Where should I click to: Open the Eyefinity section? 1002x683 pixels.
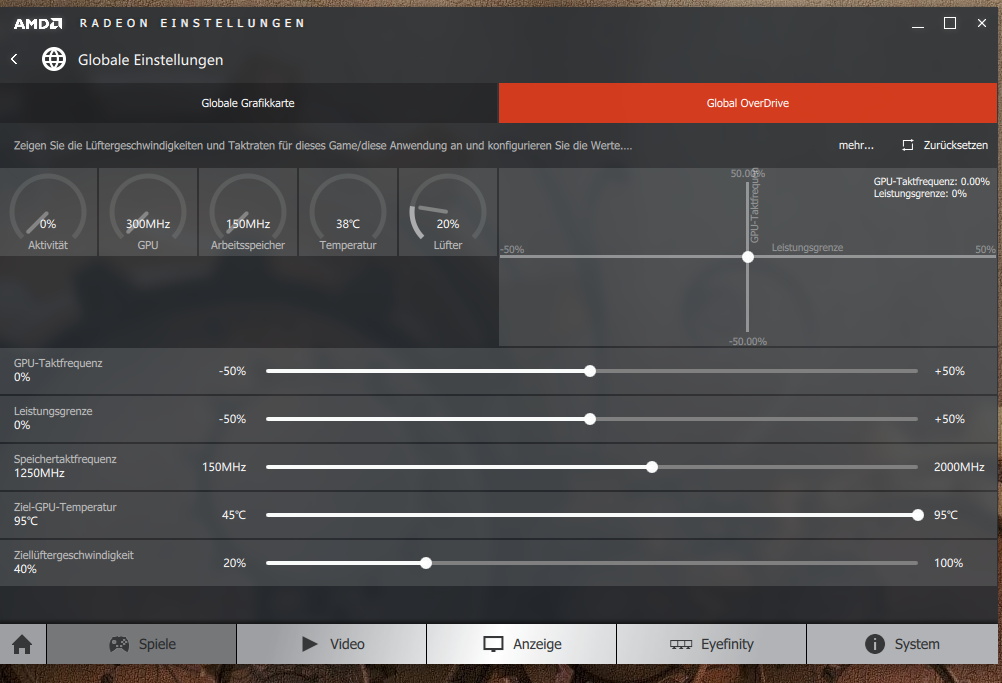[x=711, y=644]
